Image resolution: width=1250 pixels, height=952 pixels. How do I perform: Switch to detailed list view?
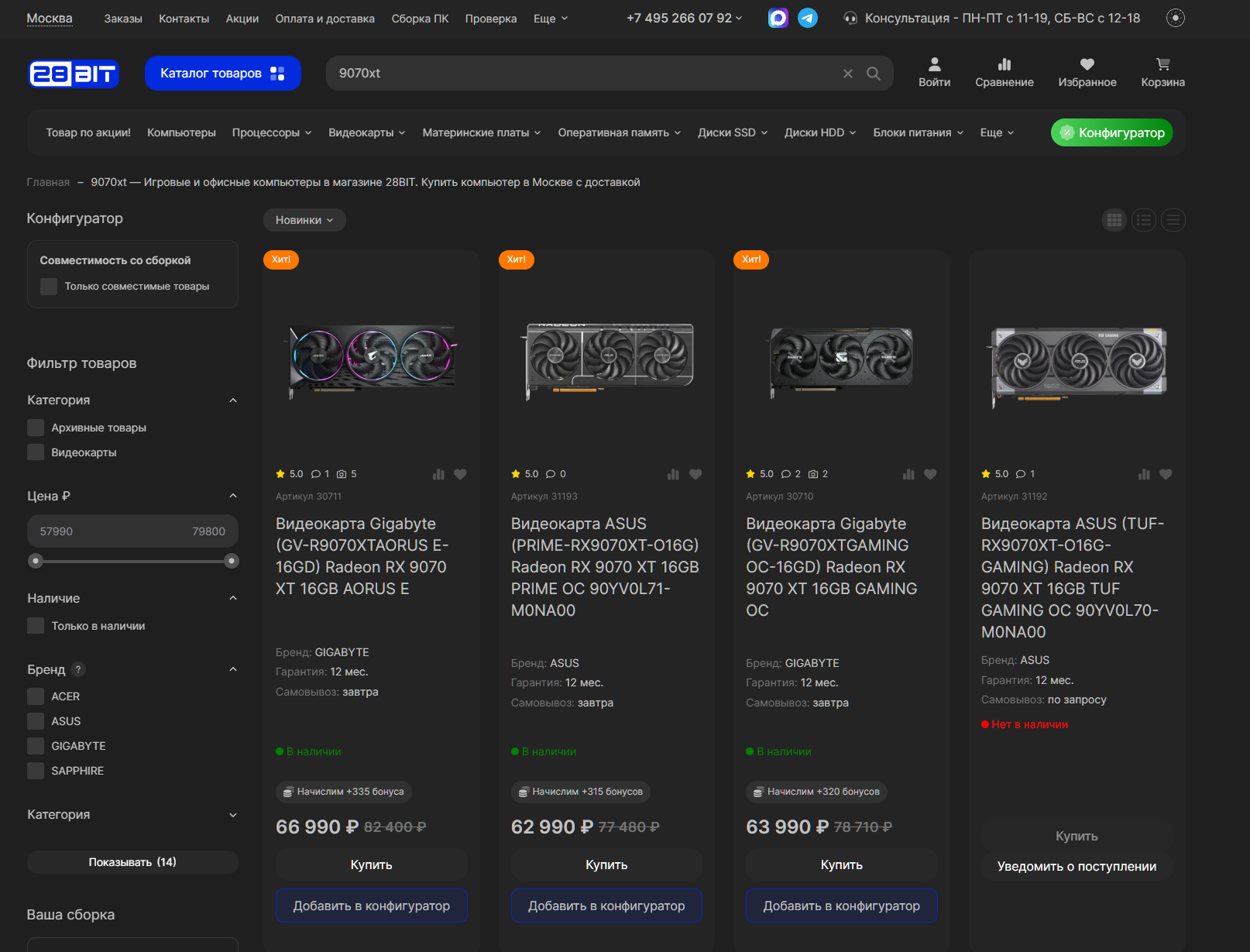(x=1144, y=220)
